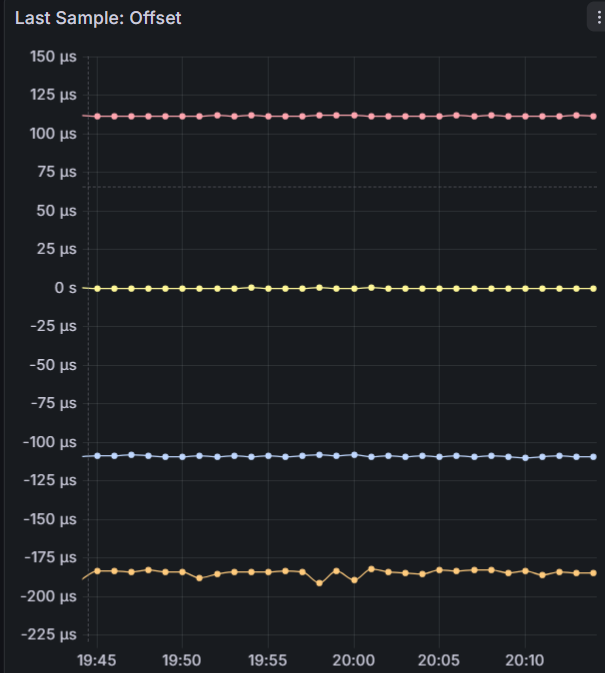This screenshot has height=673, width=605.
Task: Click the orange point at 19:51 dip
Action: click(200, 578)
